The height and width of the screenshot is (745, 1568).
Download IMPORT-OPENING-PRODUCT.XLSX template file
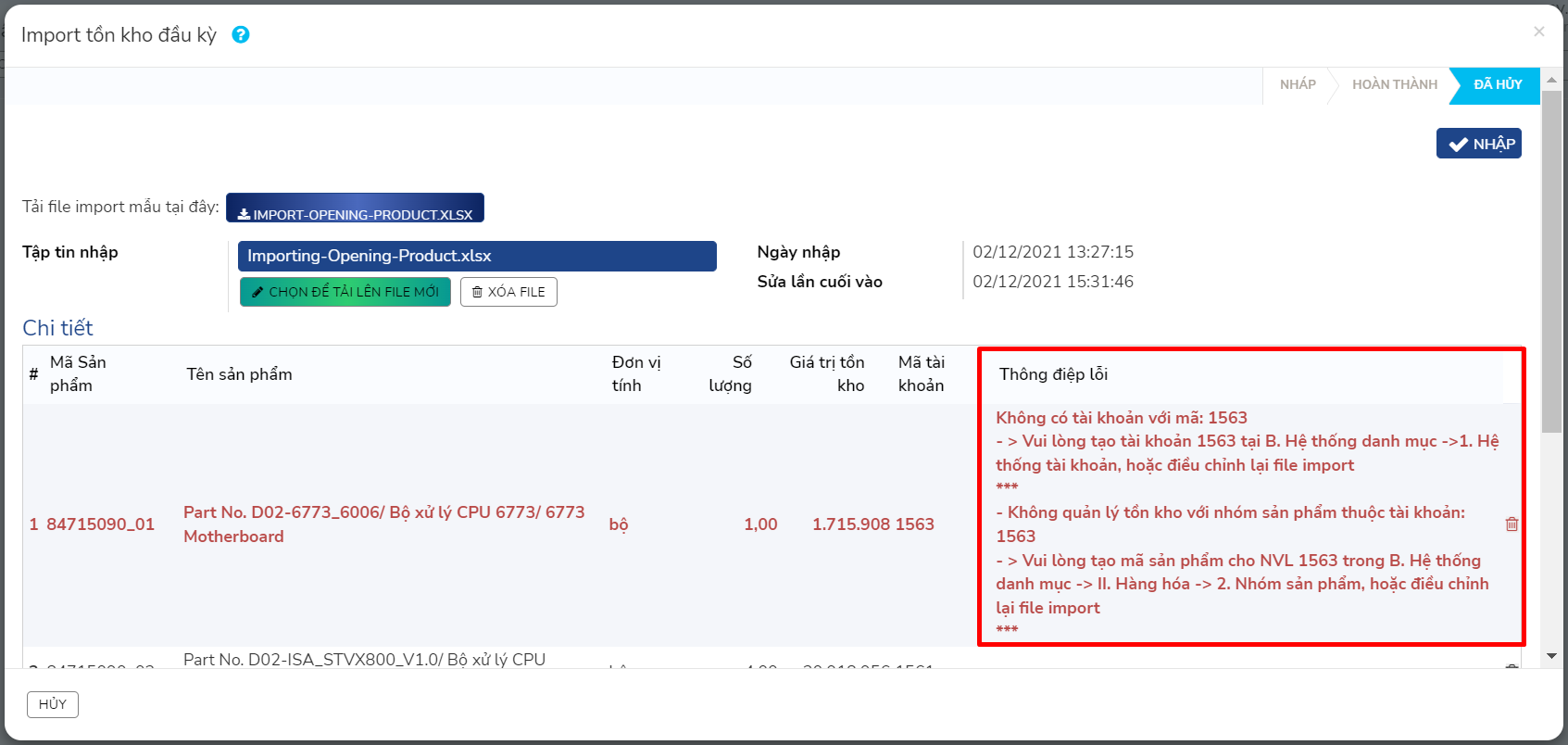[x=355, y=208]
